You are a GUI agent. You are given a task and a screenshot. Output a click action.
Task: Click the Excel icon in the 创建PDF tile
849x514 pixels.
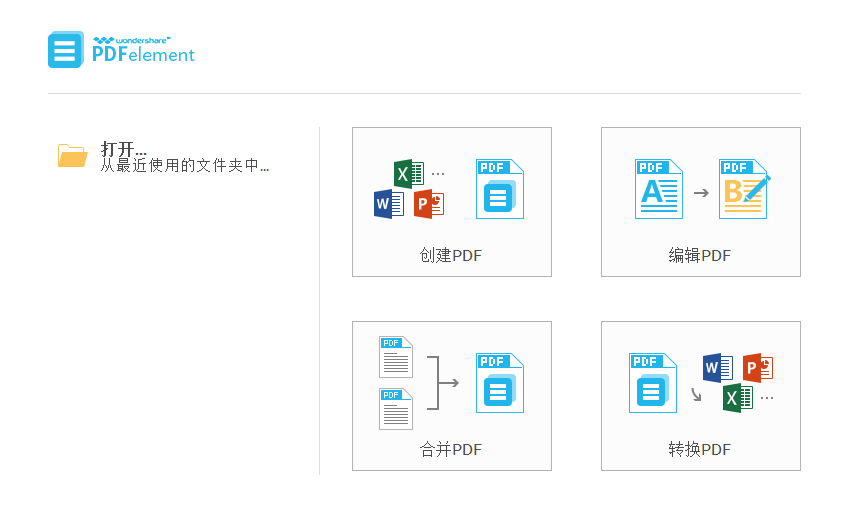click(x=408, y=174)
